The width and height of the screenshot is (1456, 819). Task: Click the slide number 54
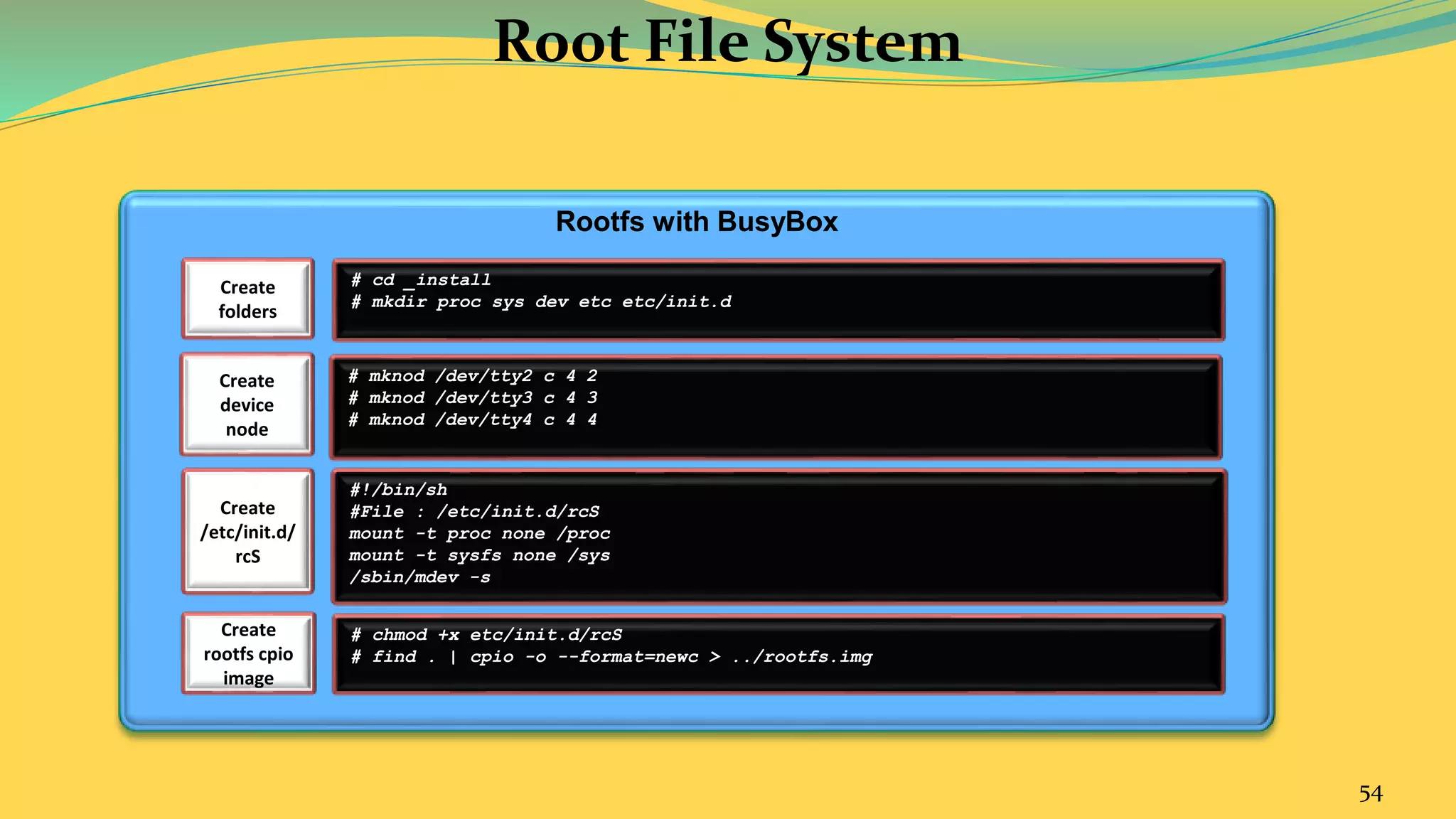(1371, 793)
